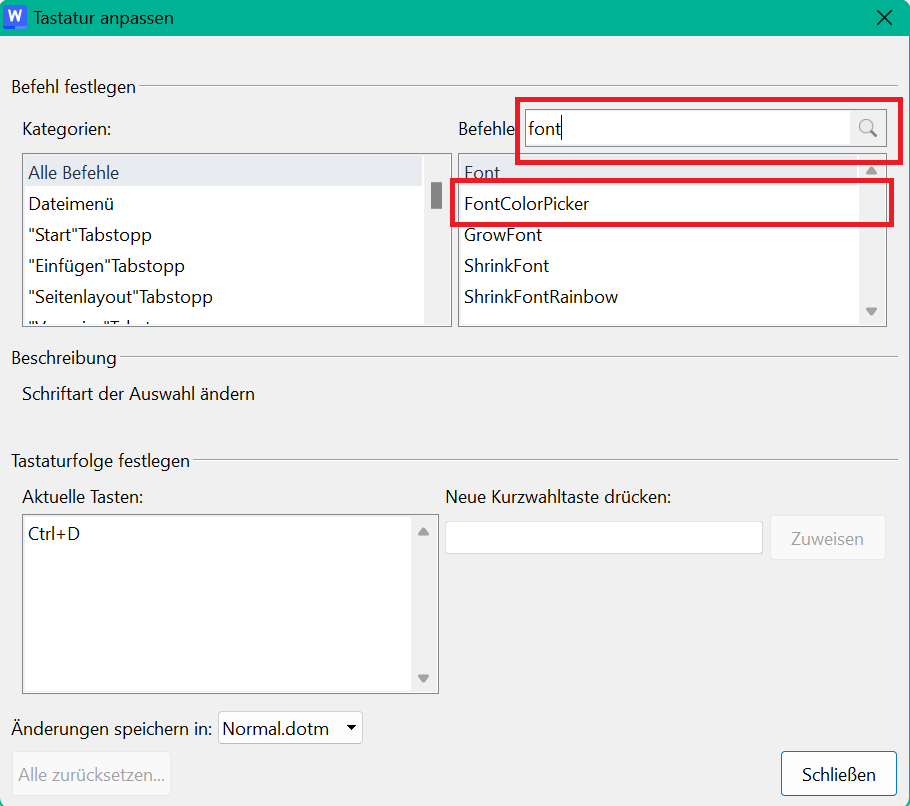
Task: Close the Tastatur anpassen dialog
Action: pyautogui.click(x=883, y=18)
